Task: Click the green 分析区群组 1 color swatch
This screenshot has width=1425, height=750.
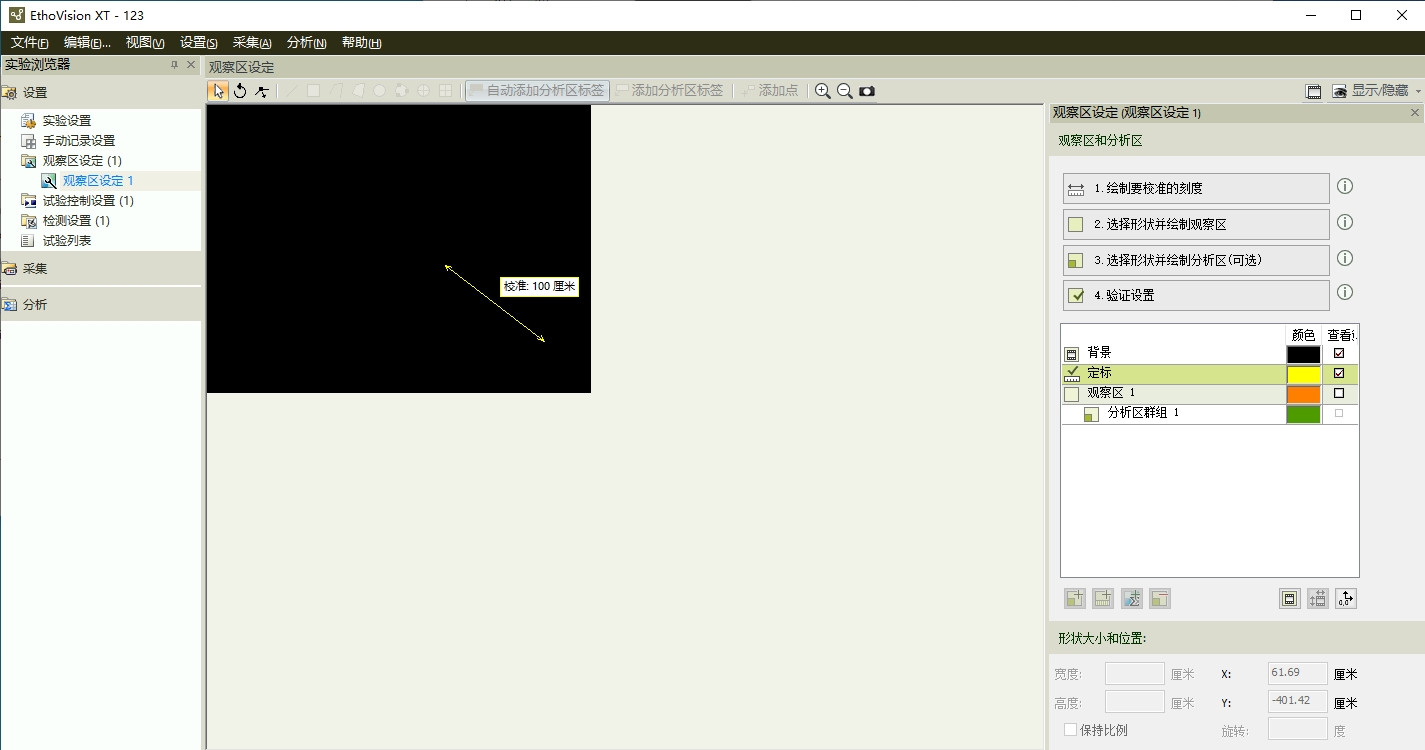Action: 1304,413
